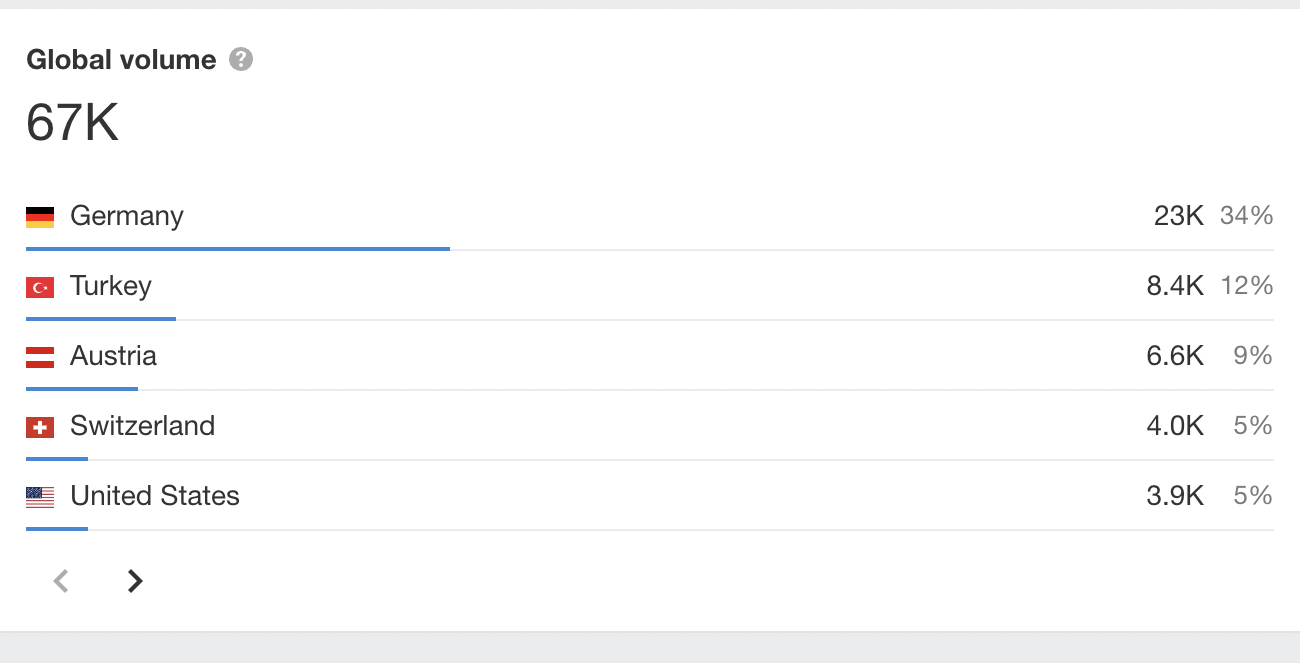Click the 8.4K Turkey volume value
The height and width of the screenshot is (668, 1300).
coord(1175,286)
